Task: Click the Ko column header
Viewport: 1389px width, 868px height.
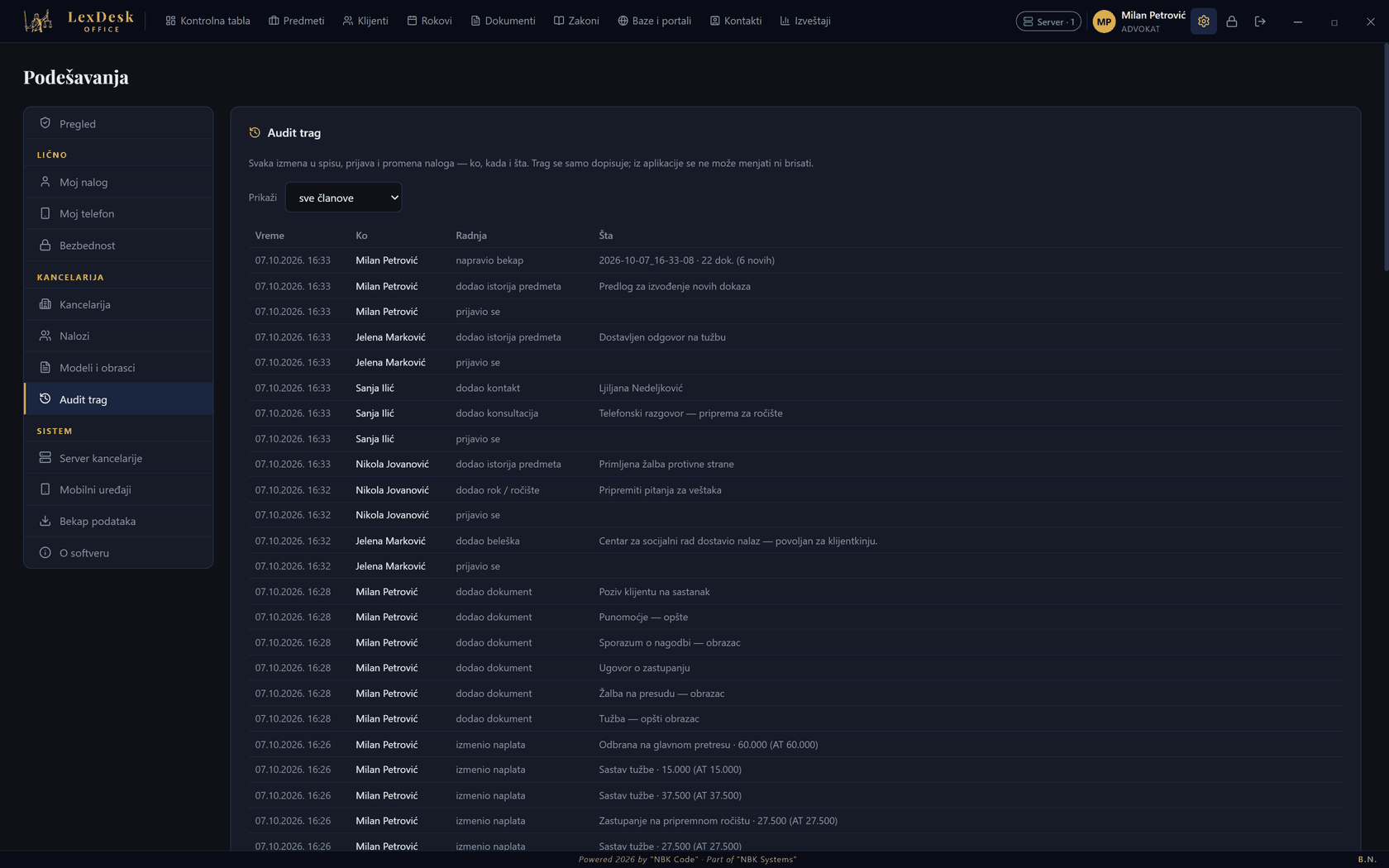Action: pos(361,236)
